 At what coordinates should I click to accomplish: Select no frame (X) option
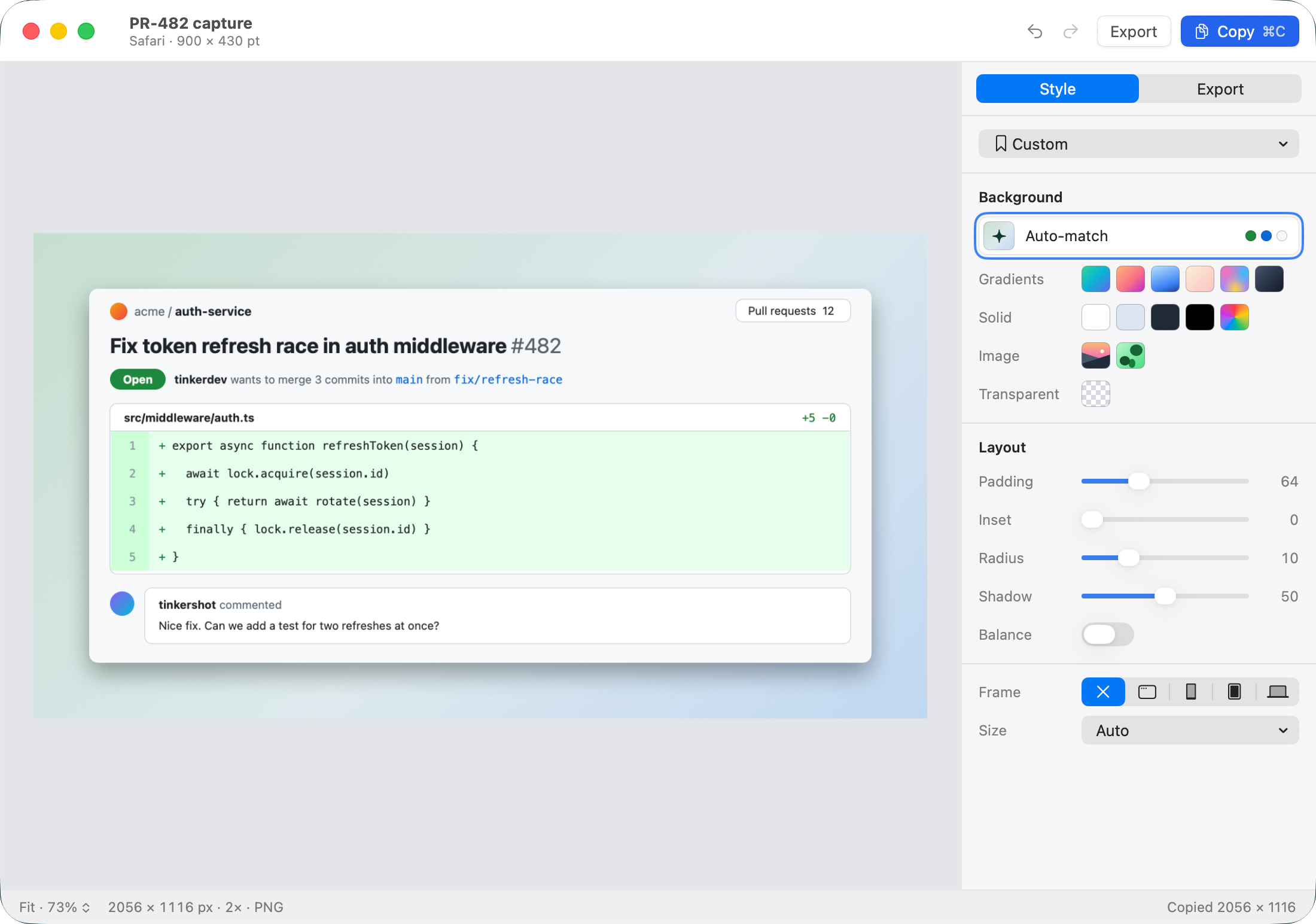click(1103, 692)
